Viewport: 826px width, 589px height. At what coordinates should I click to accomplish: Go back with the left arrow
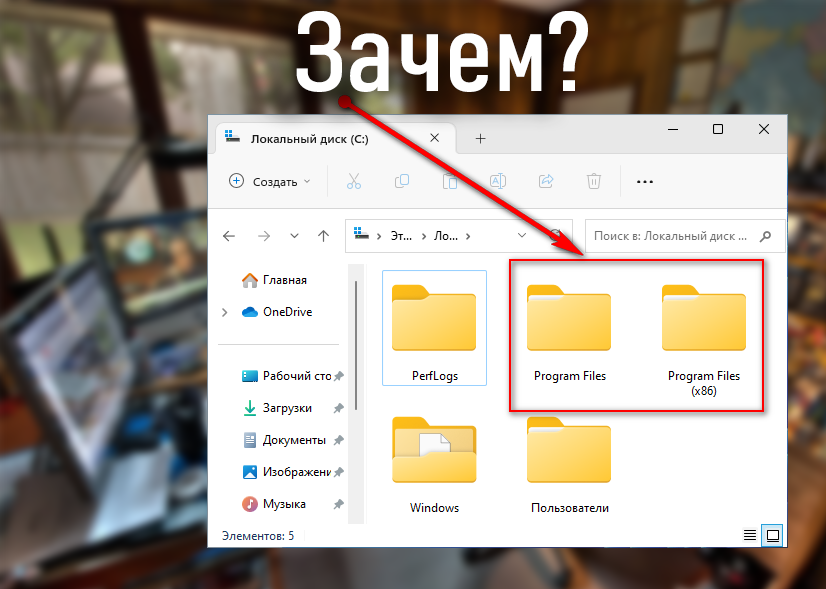point(229,236)
